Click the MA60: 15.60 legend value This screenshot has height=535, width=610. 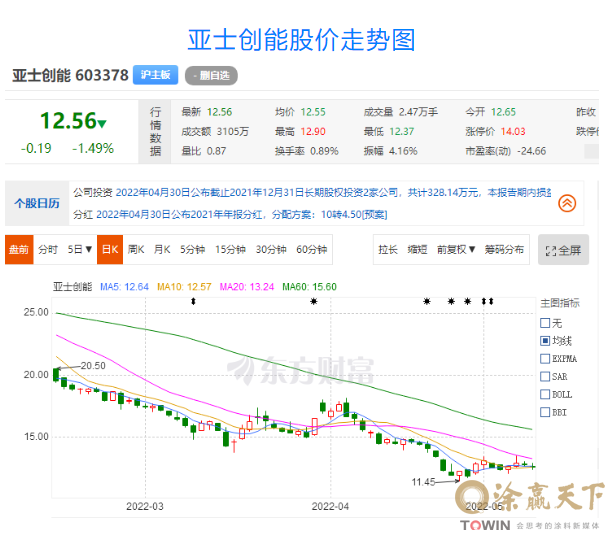tap(309, 287)
